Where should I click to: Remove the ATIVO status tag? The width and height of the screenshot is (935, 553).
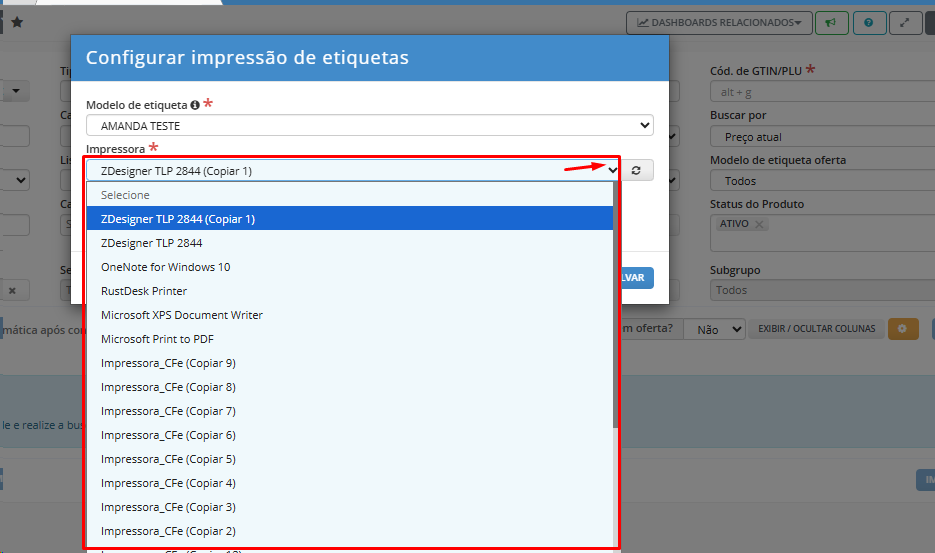coord(759,225)
